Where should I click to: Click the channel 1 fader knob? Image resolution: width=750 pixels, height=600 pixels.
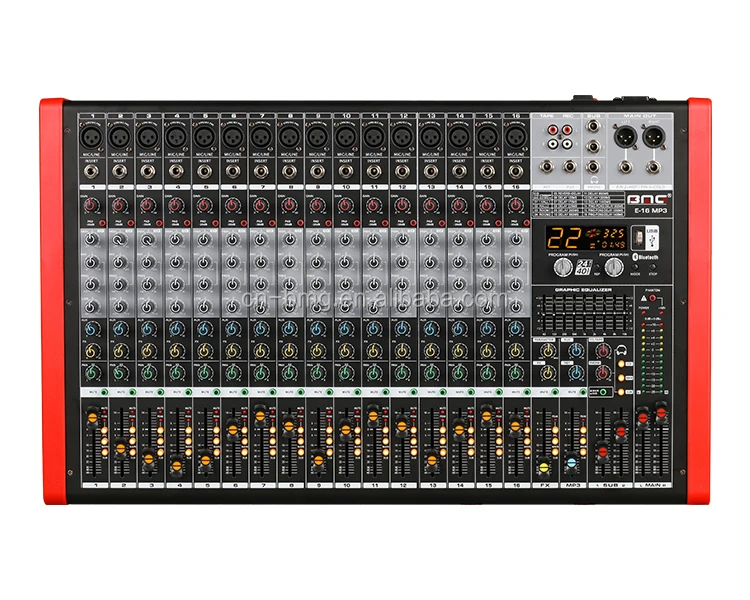click(x=92, y=416)
